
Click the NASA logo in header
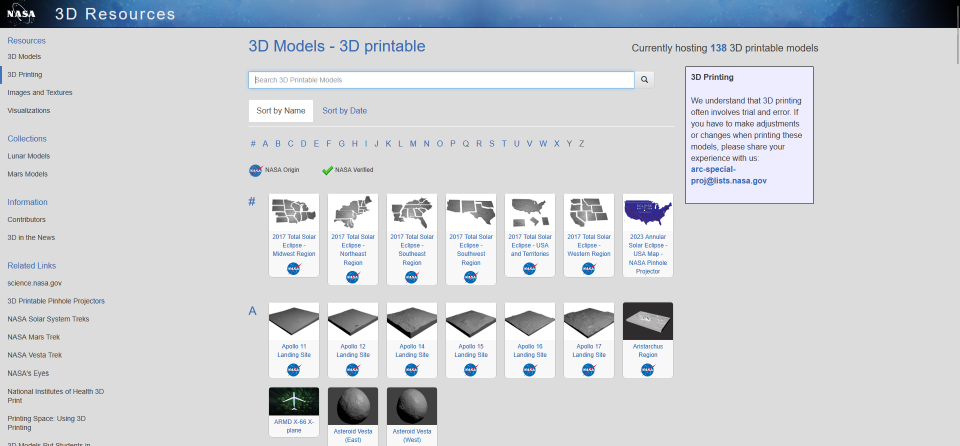click(x=21, y=13)
